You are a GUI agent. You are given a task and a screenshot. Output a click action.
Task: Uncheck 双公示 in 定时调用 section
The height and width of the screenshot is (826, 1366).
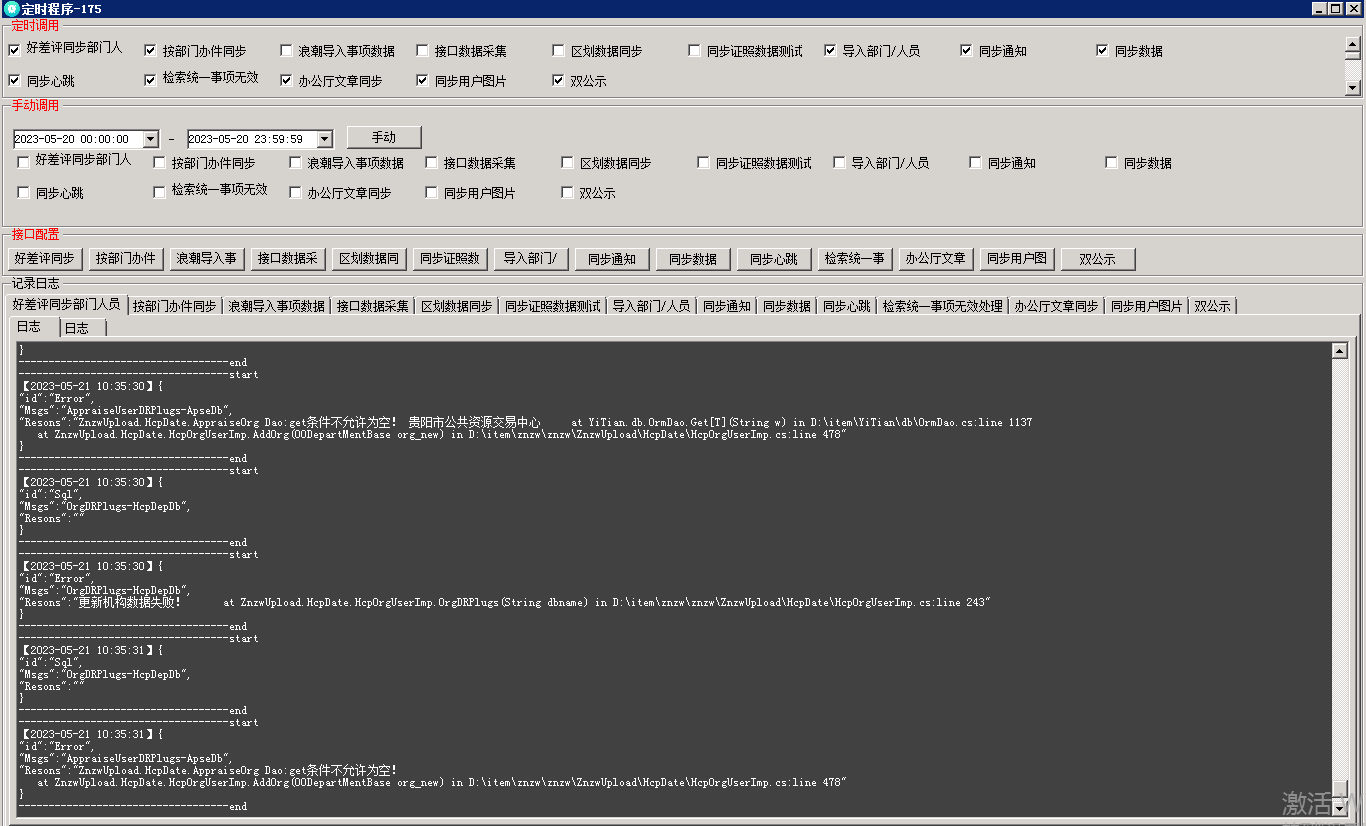tap(558, 80)
